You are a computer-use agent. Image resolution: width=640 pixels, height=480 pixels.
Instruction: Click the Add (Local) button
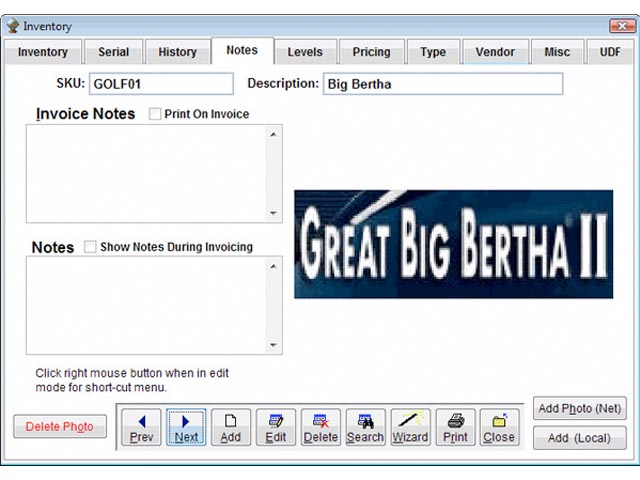point(580,438)
